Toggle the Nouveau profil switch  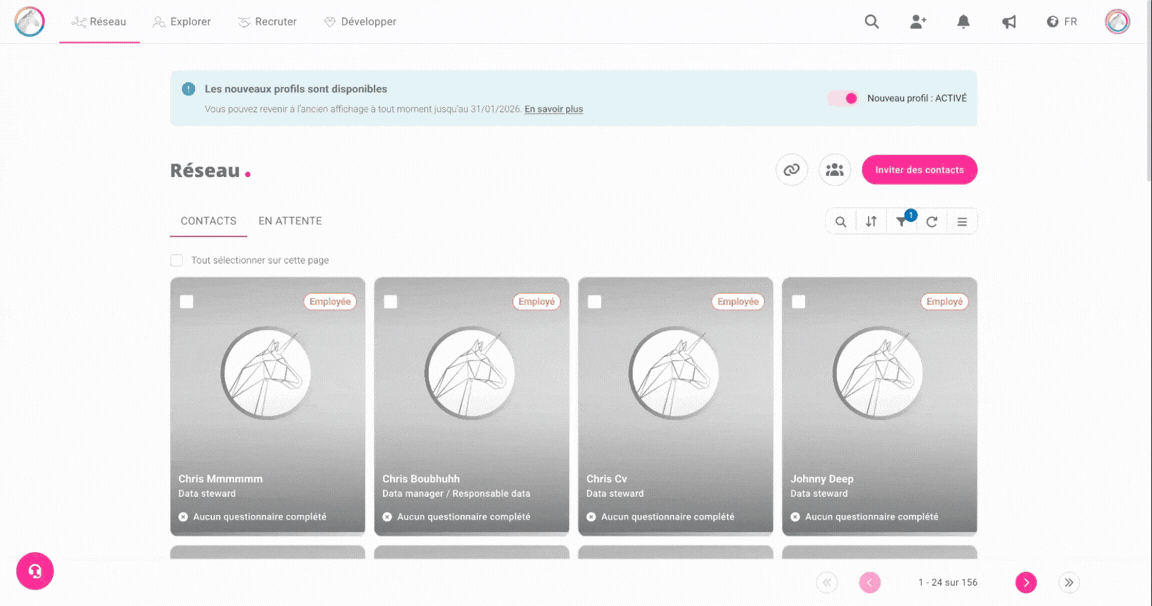[843, 98]
